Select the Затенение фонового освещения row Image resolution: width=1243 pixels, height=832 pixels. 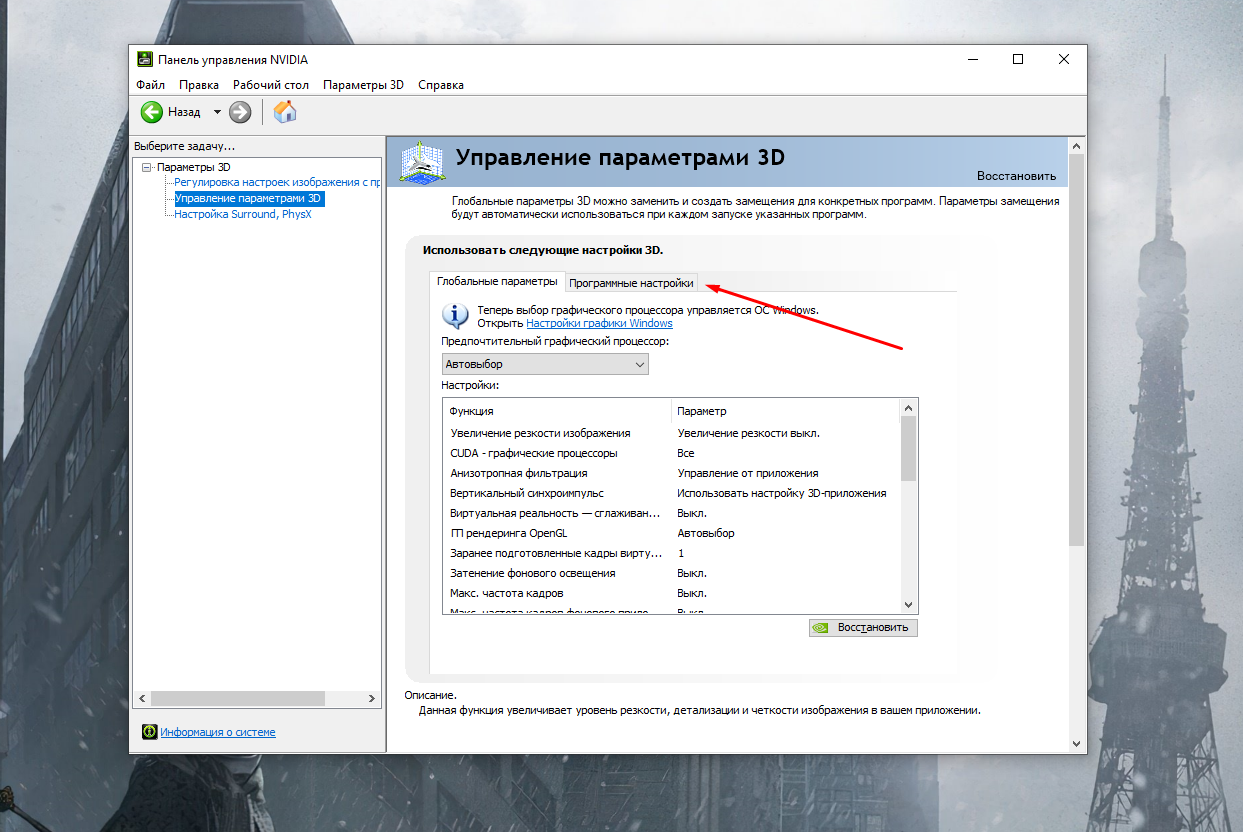click(x=672, y=573)
